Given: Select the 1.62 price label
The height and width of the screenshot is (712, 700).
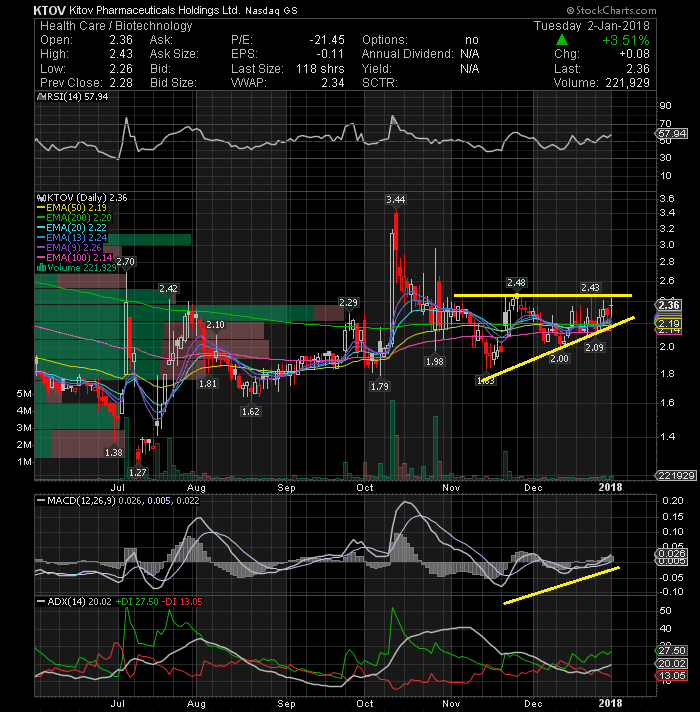Looking at the screenshot, I should [x=251, y=411].
